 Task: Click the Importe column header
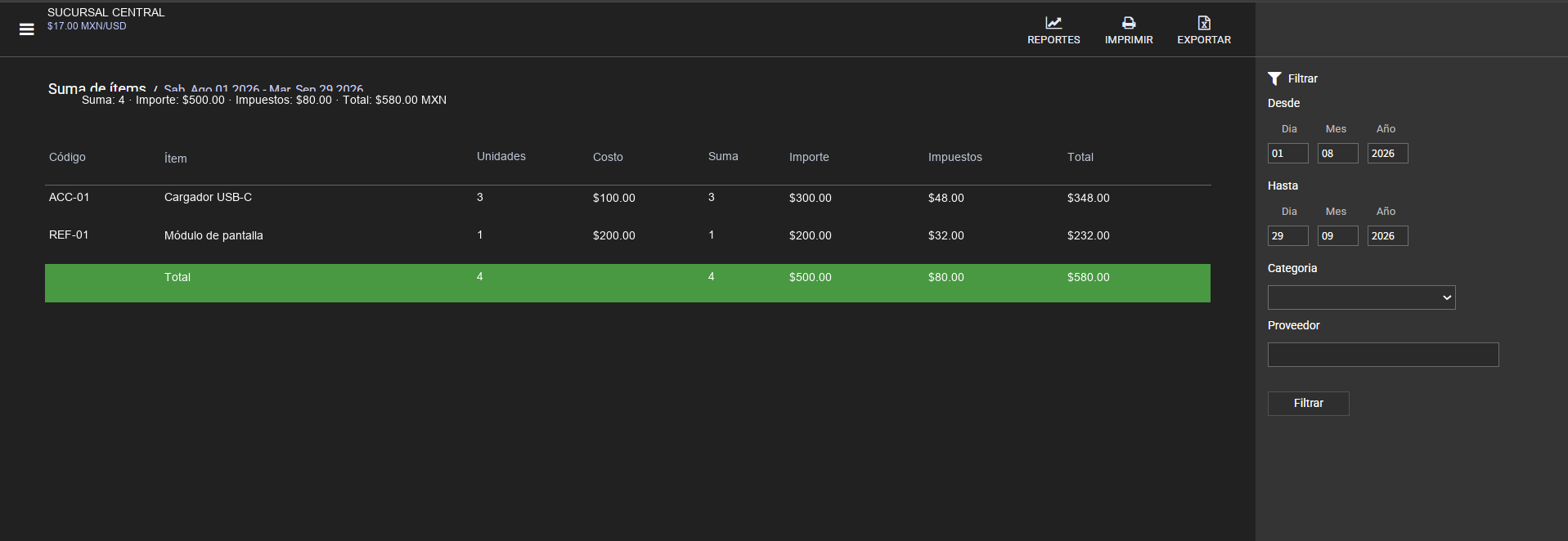coord(809,157)
